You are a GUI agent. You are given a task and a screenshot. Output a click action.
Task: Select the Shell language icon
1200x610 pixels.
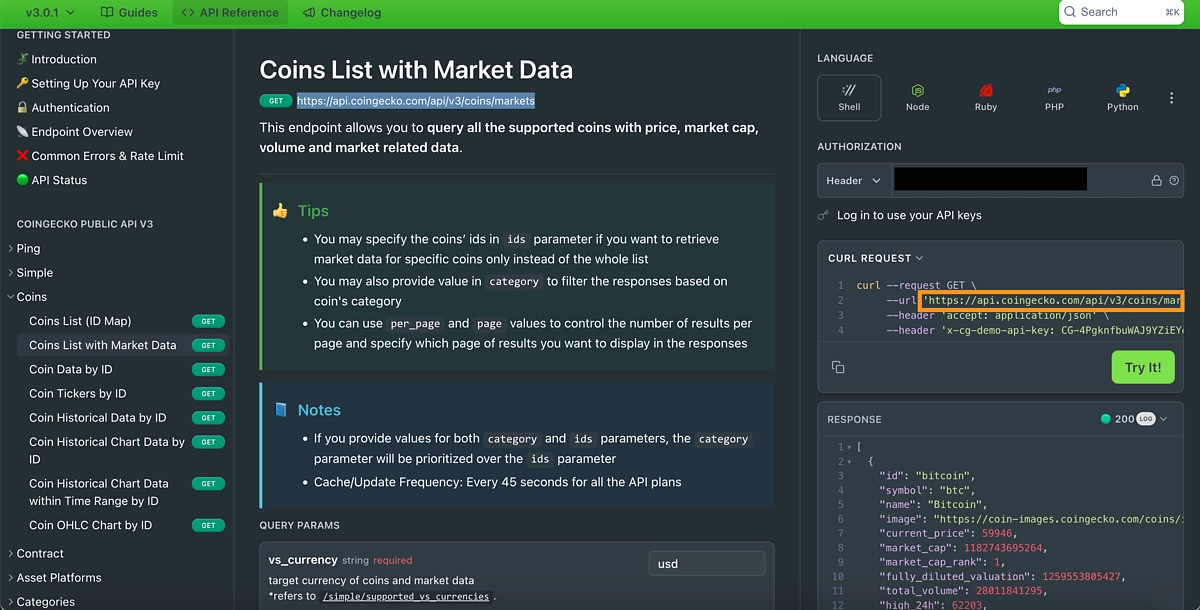point(848,97)
